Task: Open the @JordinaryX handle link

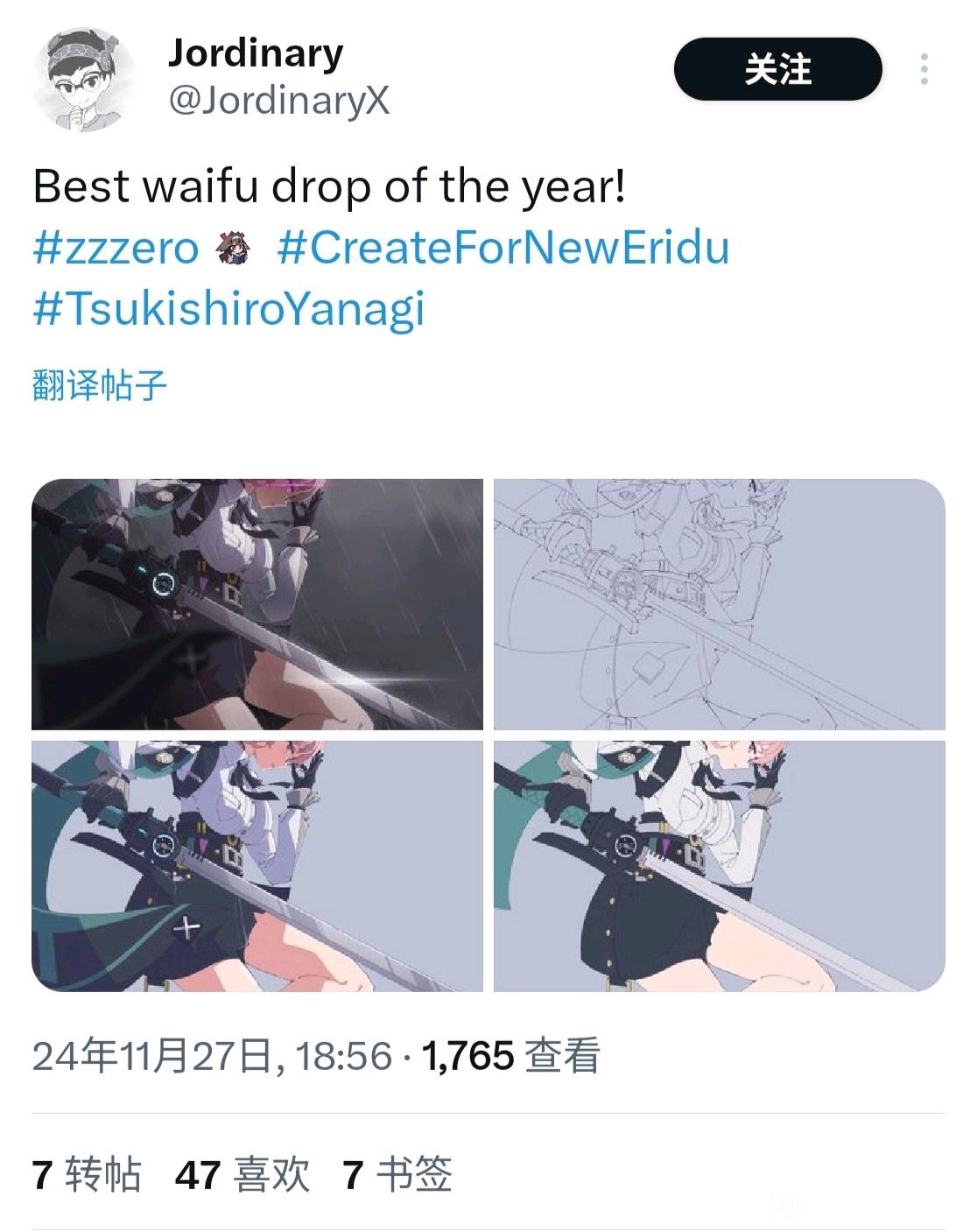Action: point(278,101)
